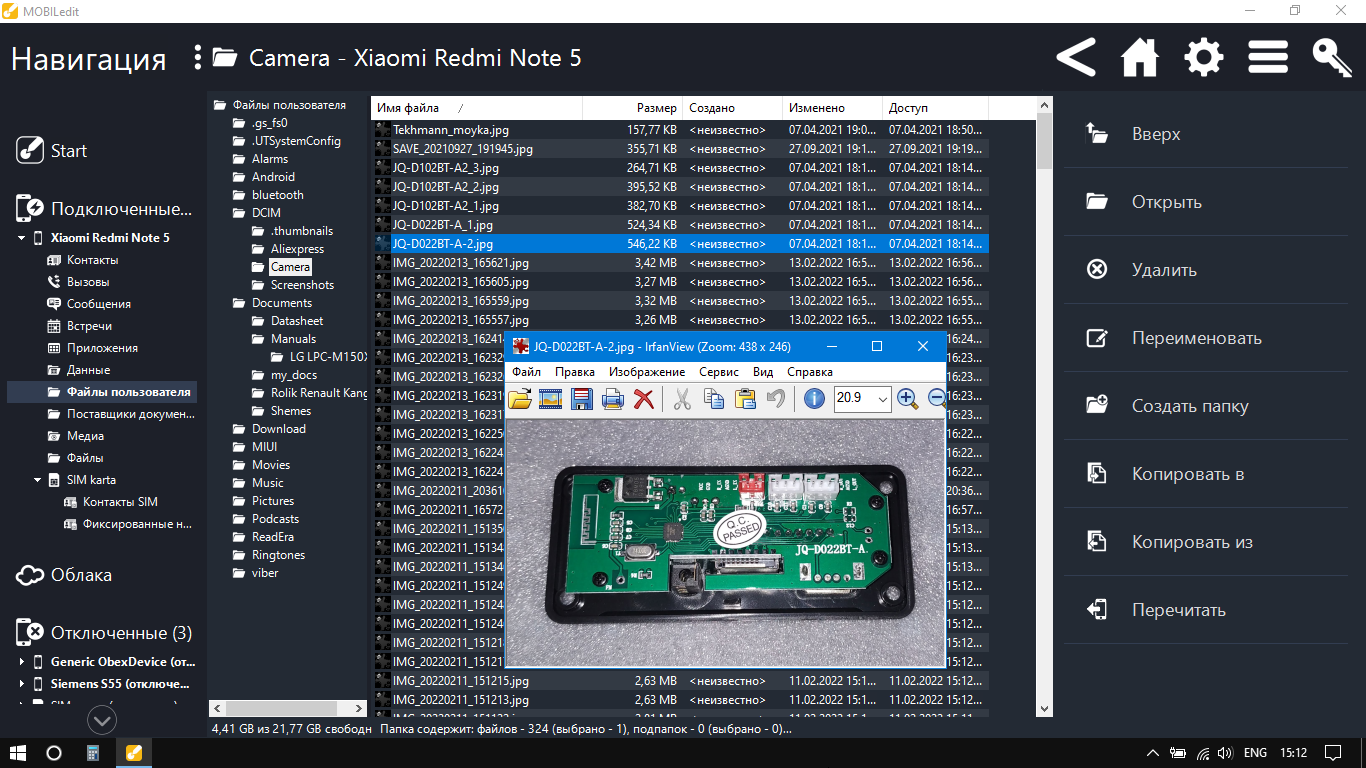1366x768 pixels.
Task: Click ENG language indicator in system tray
Action: coord(1255,753)
